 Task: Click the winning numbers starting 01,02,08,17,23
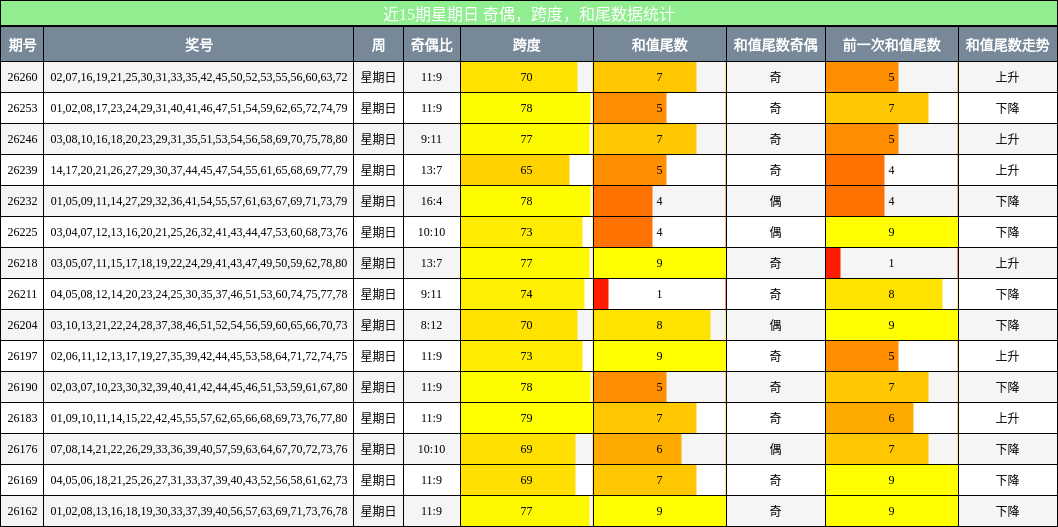199,108
